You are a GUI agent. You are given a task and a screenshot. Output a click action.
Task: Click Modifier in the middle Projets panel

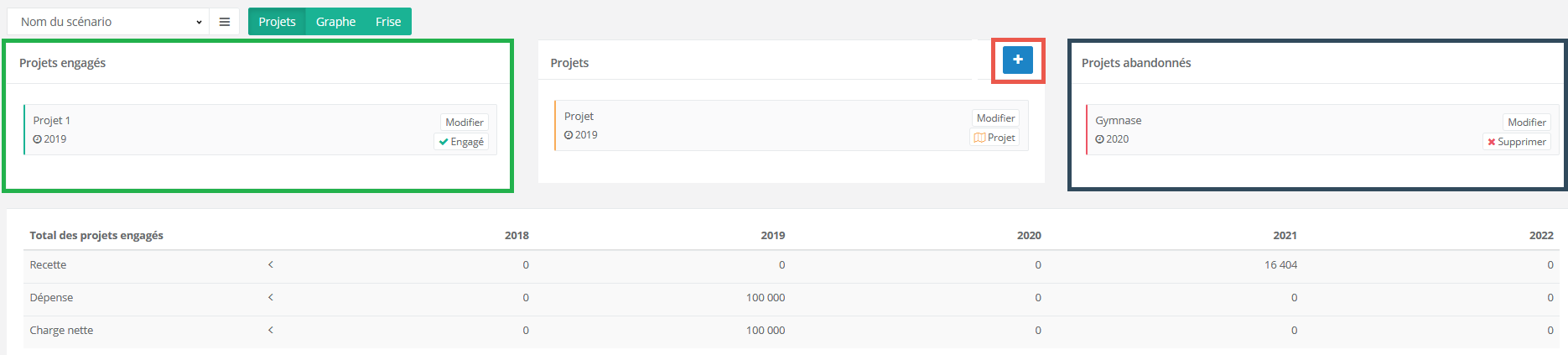pos(995,118)
